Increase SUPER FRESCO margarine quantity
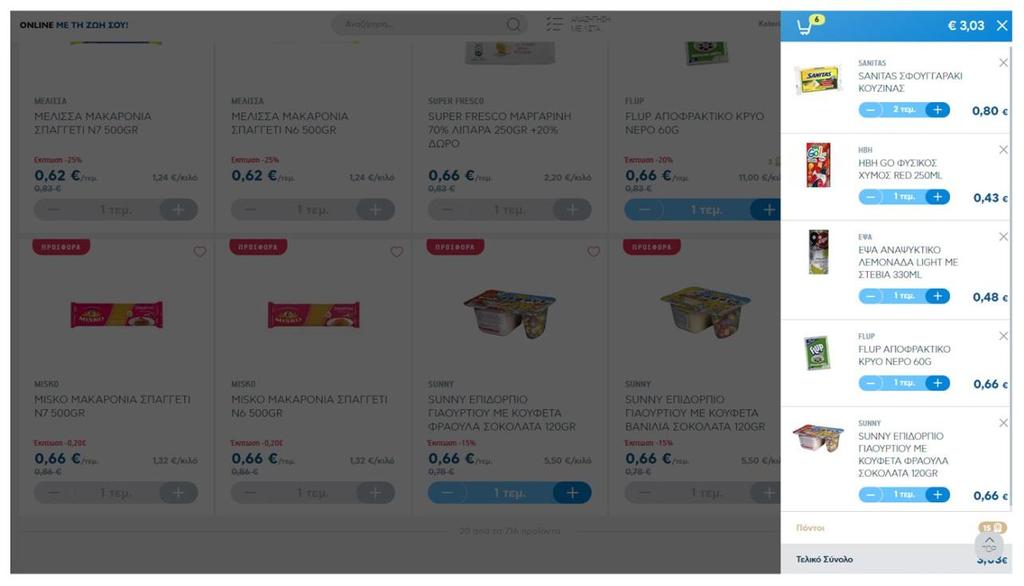 (572, 210)
